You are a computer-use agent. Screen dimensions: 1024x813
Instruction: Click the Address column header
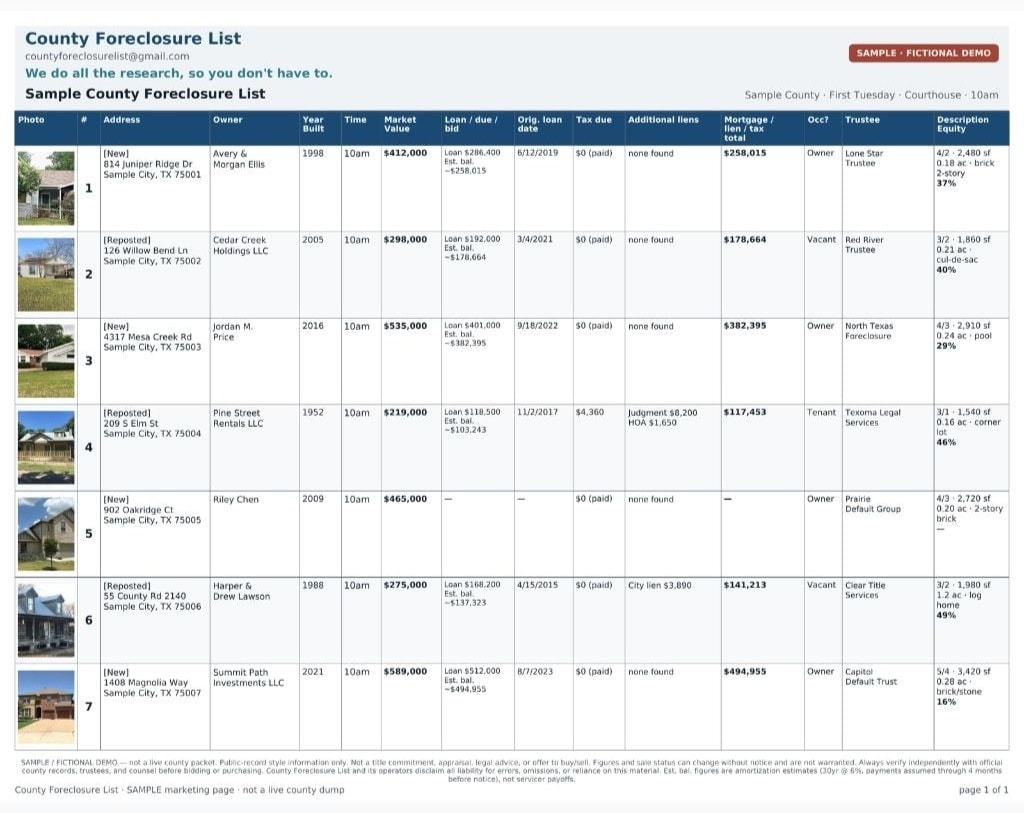(121, 120)
